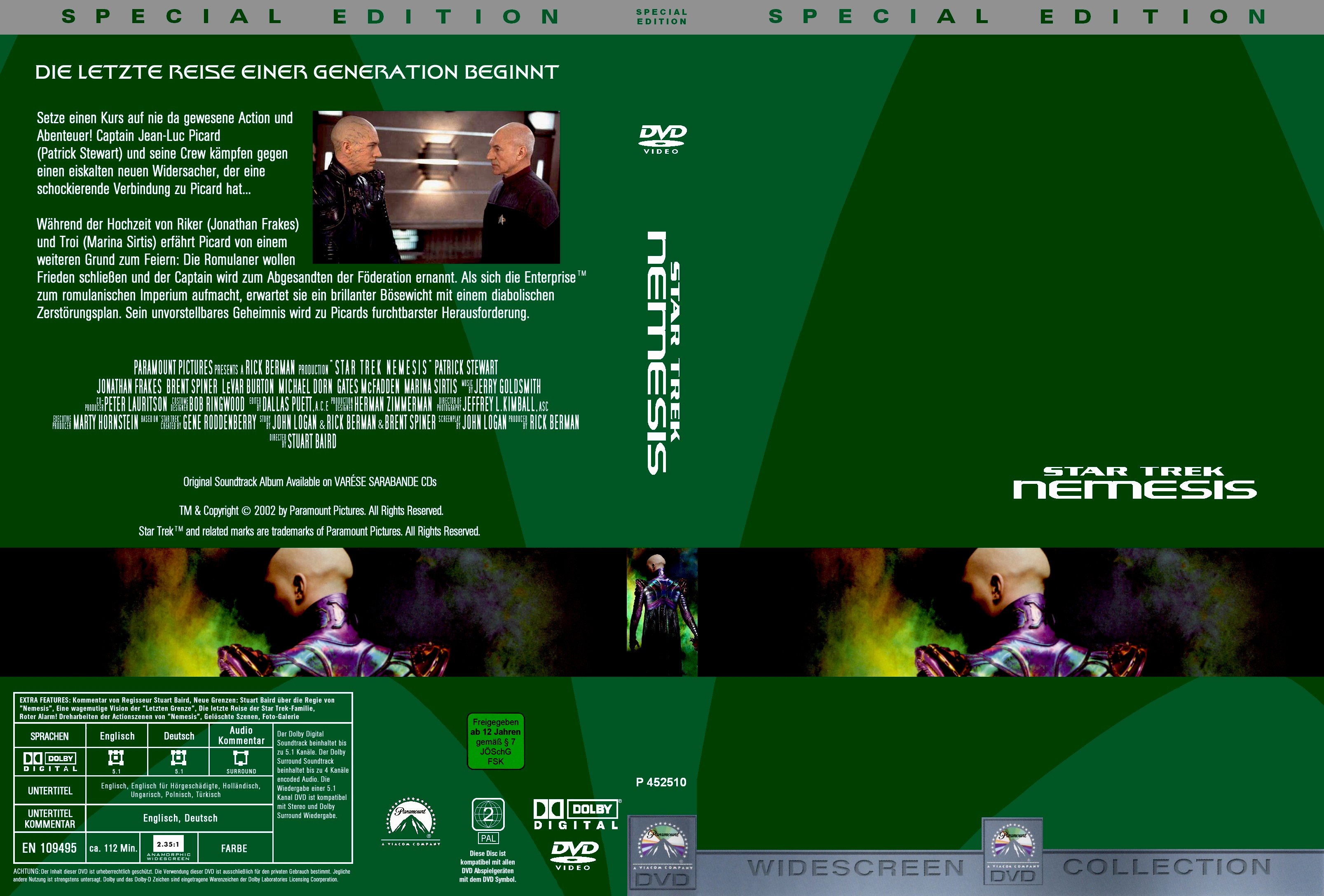1324x896 pixels.
Task: Click the 'COLLECTION' text on the silver bar
Action: pyautogui.click(x=1167, y=867)
